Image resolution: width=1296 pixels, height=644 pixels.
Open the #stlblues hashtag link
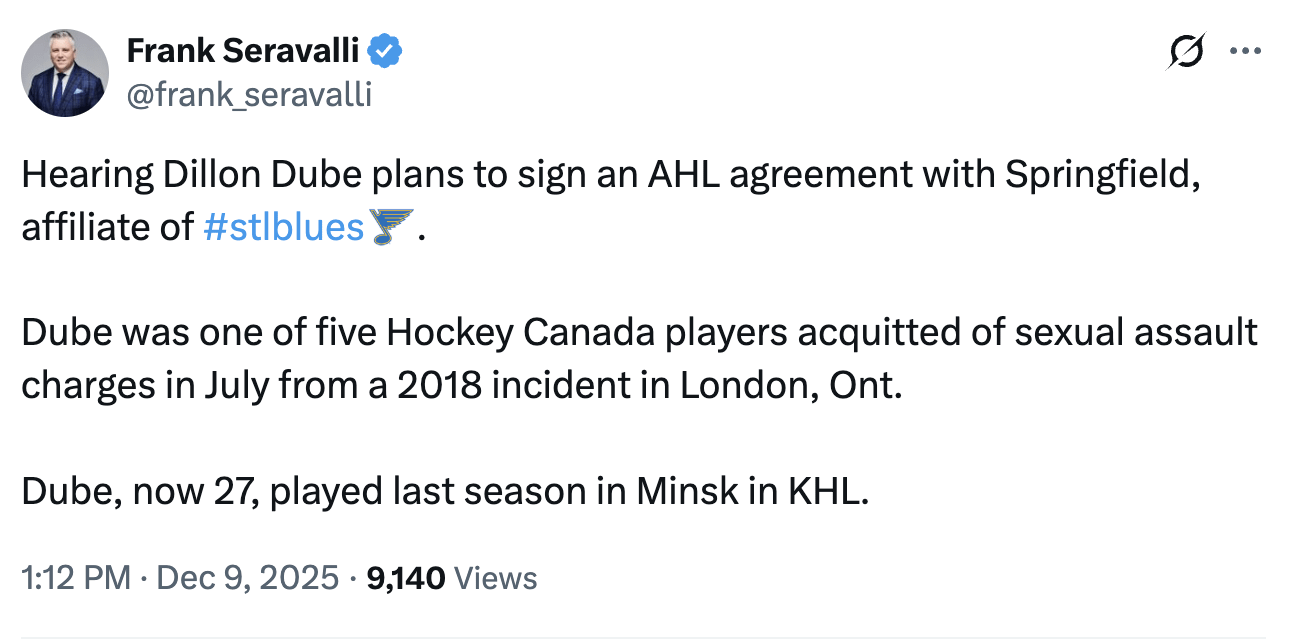tap(284, 227)
